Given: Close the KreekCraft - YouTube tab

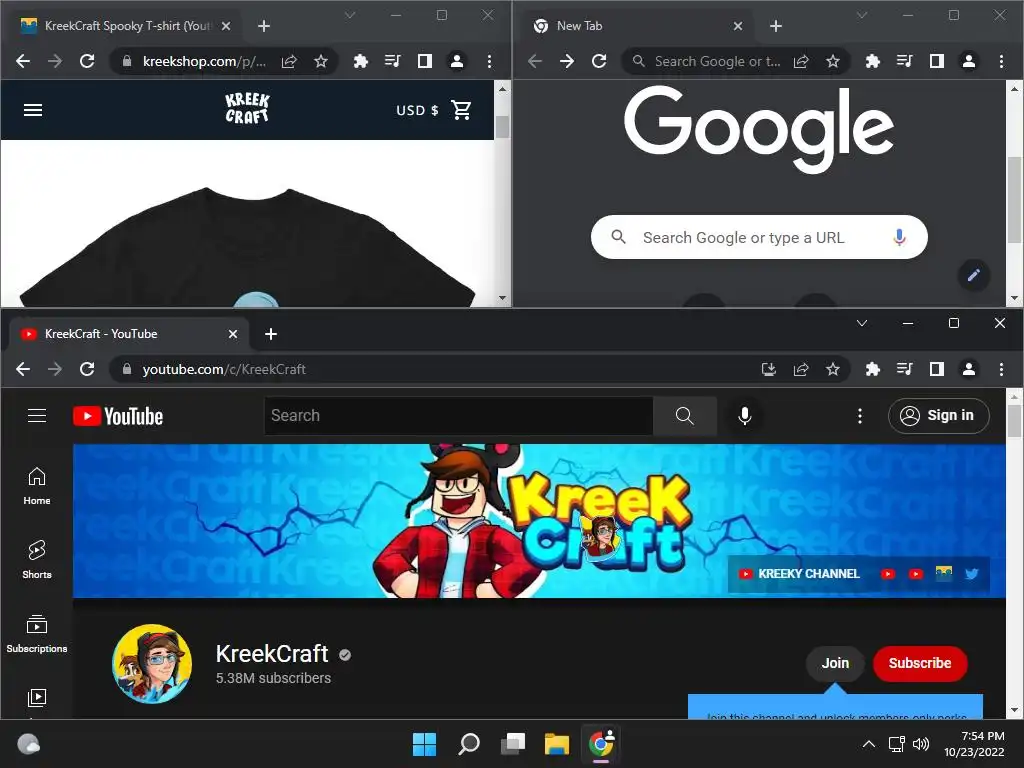Looking at the screenshot, I should [x=233, y=334].
